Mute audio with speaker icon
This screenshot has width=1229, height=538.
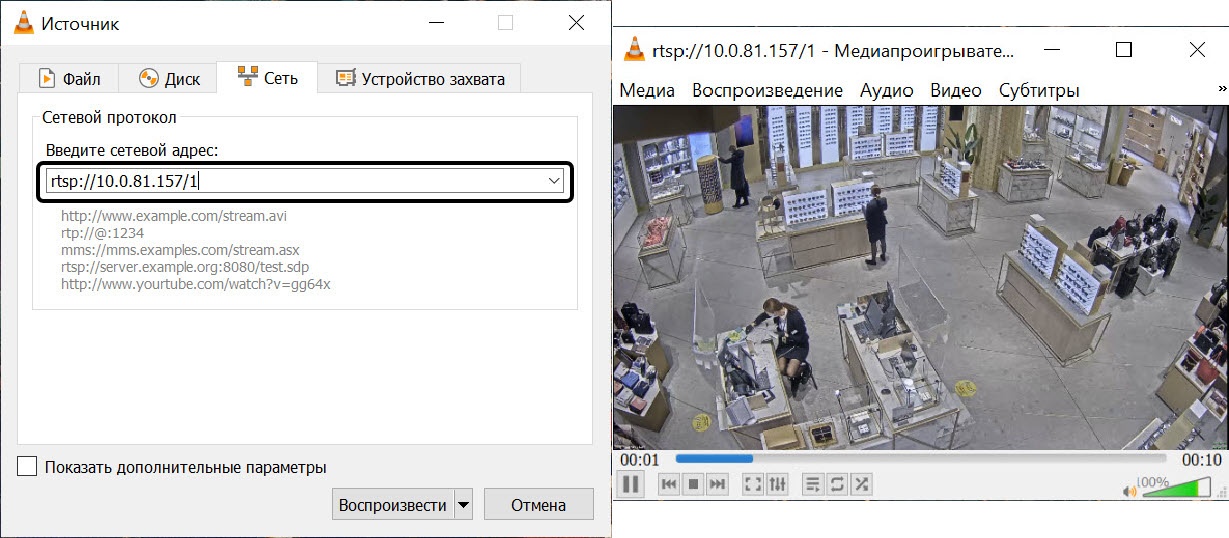(1130, 491)
